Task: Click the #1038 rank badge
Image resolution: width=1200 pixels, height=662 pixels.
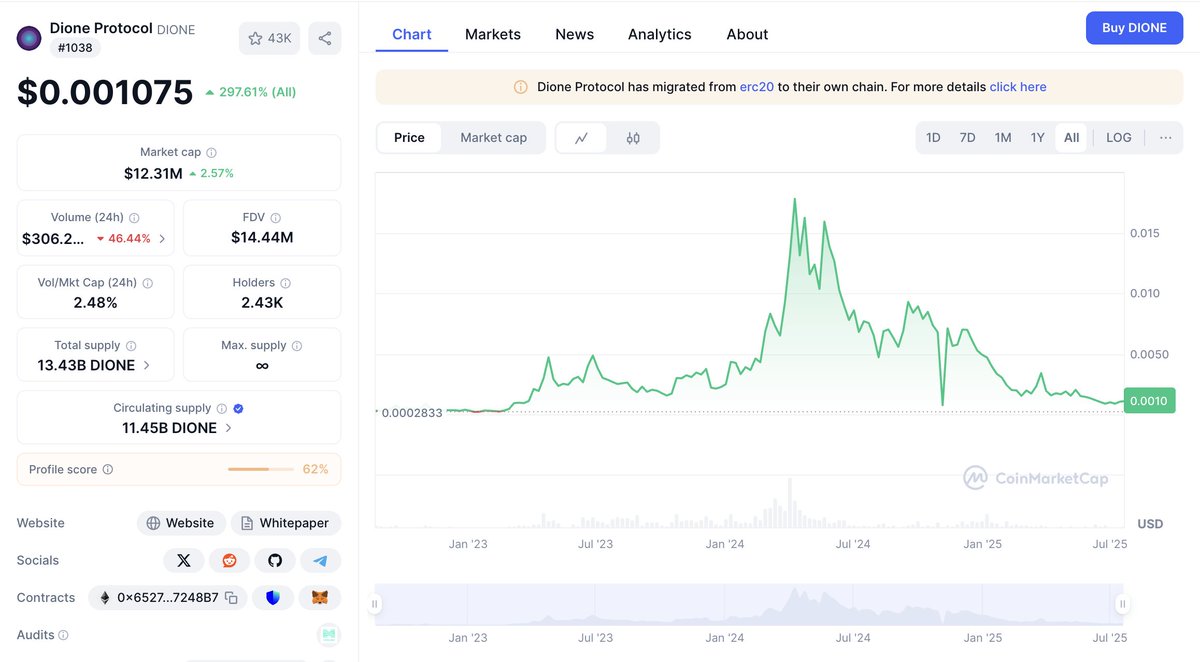Action: (75, 47)
